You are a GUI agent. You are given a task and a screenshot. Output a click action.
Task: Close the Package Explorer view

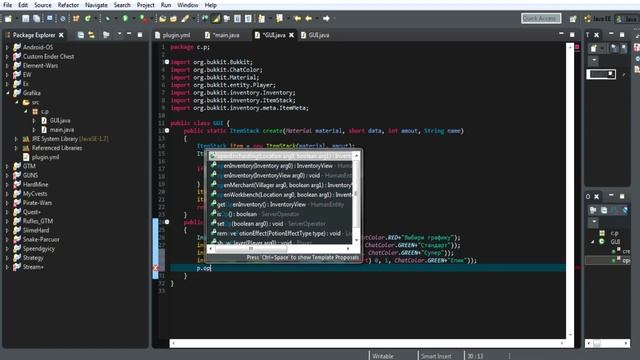pos(61,35)
